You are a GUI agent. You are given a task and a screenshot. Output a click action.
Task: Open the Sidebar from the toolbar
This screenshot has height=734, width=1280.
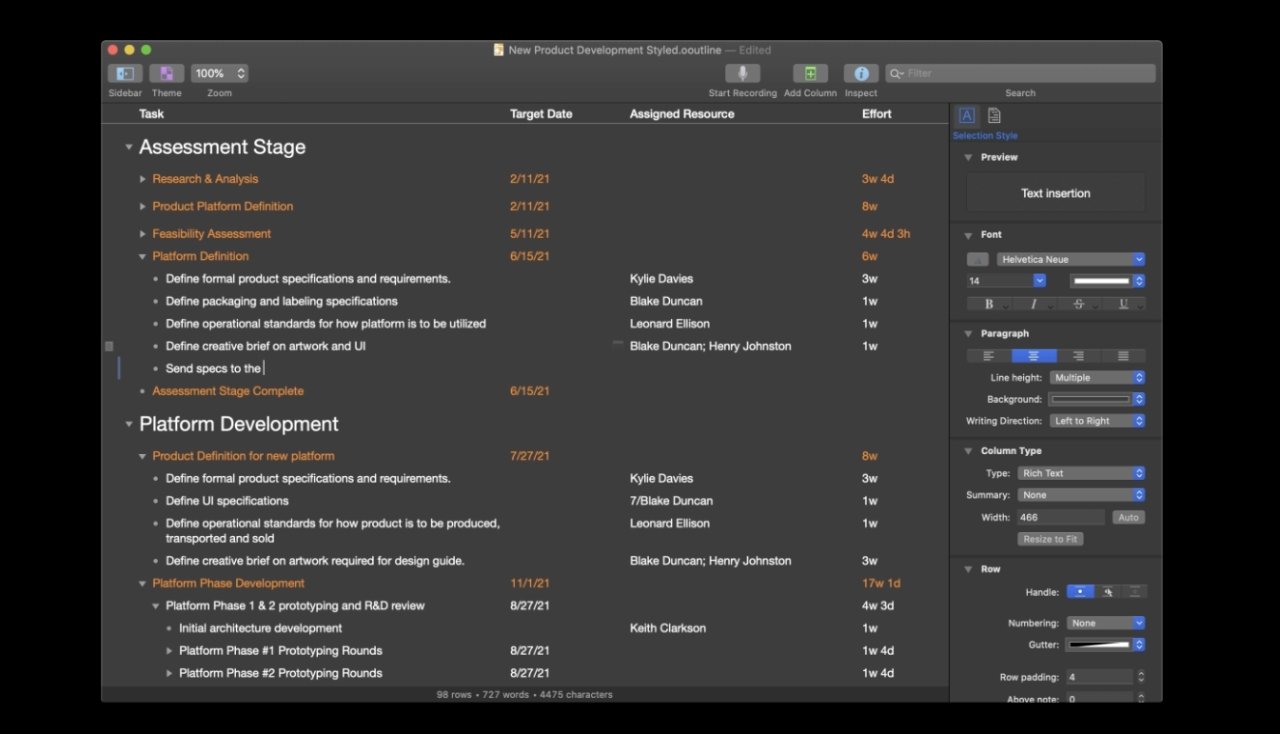point(124,73)
